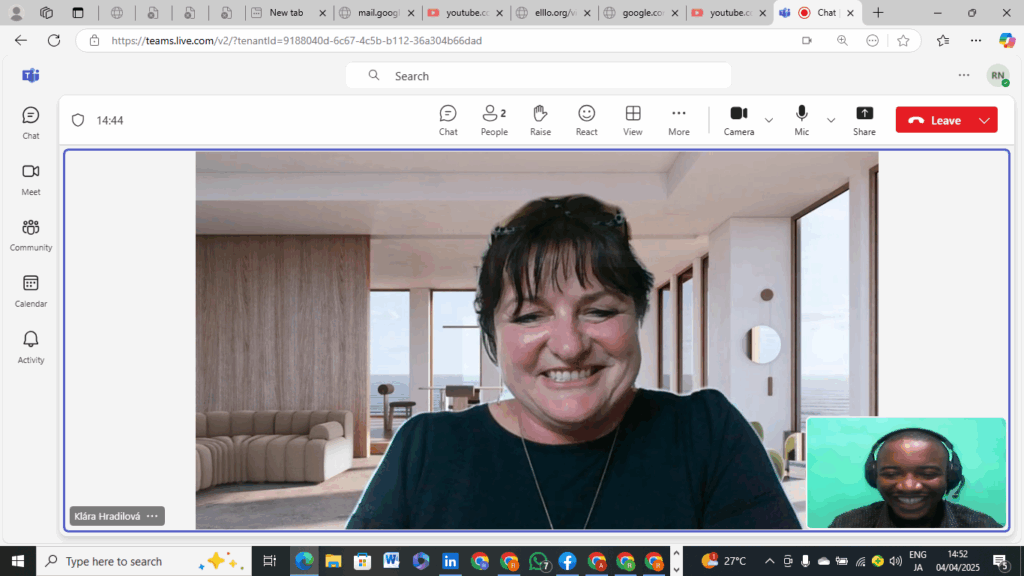
Task: Raise your hand in the meeting
Action: (x=540, y=120)
